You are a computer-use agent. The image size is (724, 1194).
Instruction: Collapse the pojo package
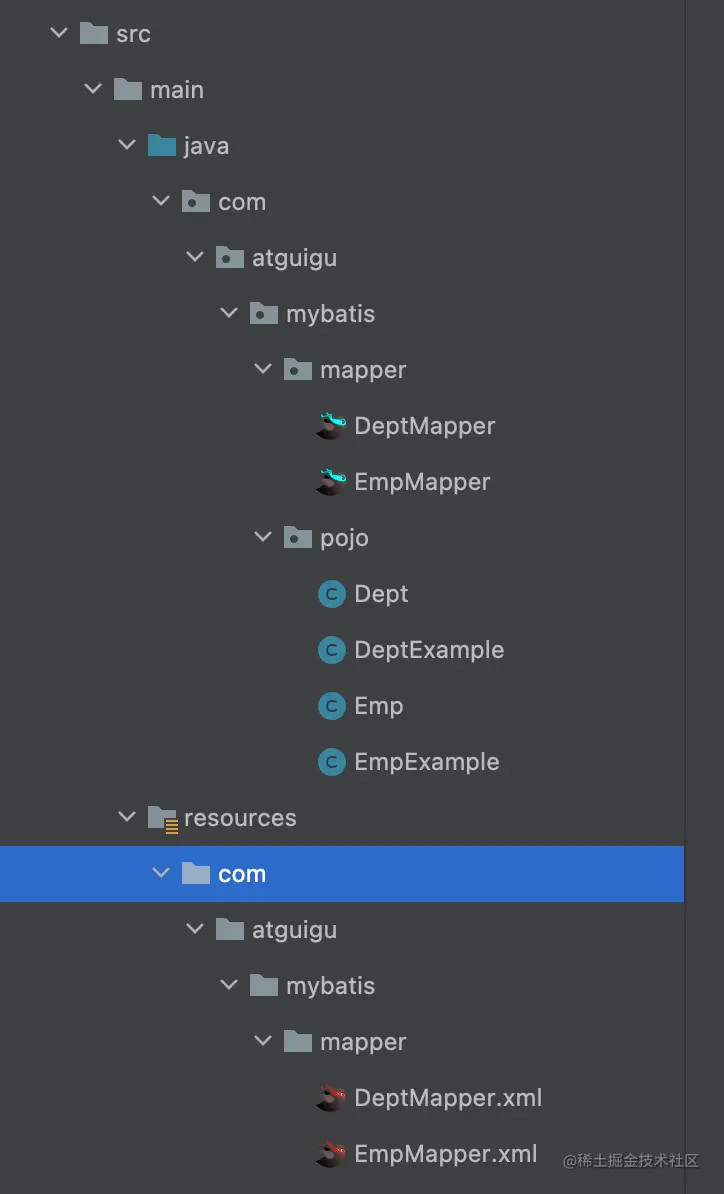(x=262, y=538)
